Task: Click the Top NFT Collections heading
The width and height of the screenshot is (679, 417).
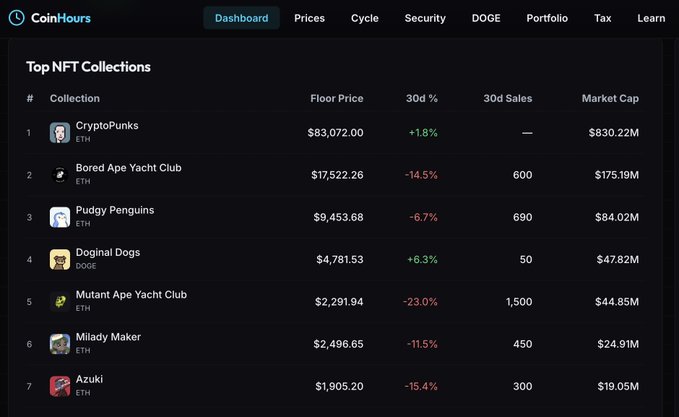Action: pos(88,67)
